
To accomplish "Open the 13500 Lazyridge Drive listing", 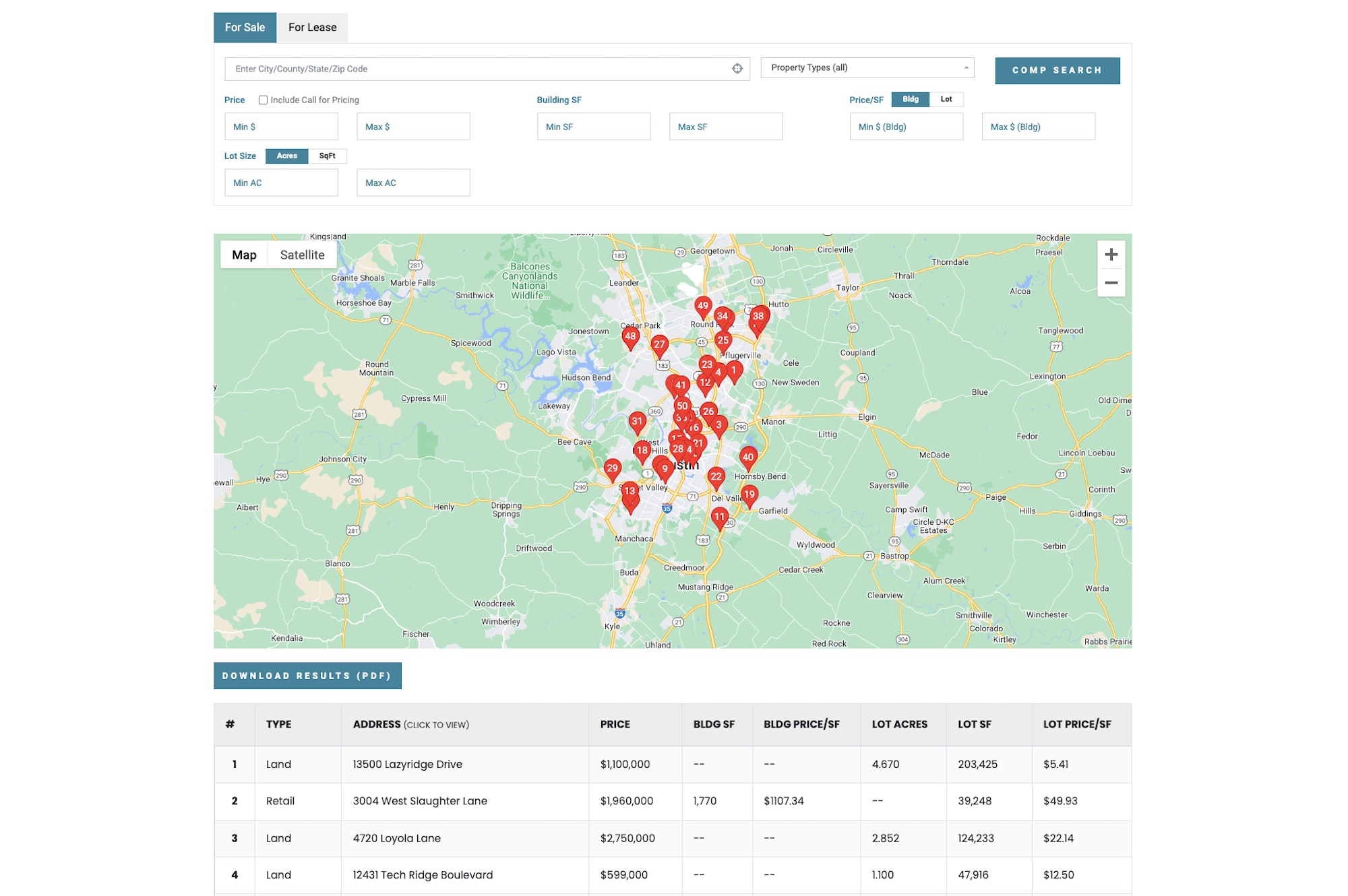I will click(x=407, y=764).
